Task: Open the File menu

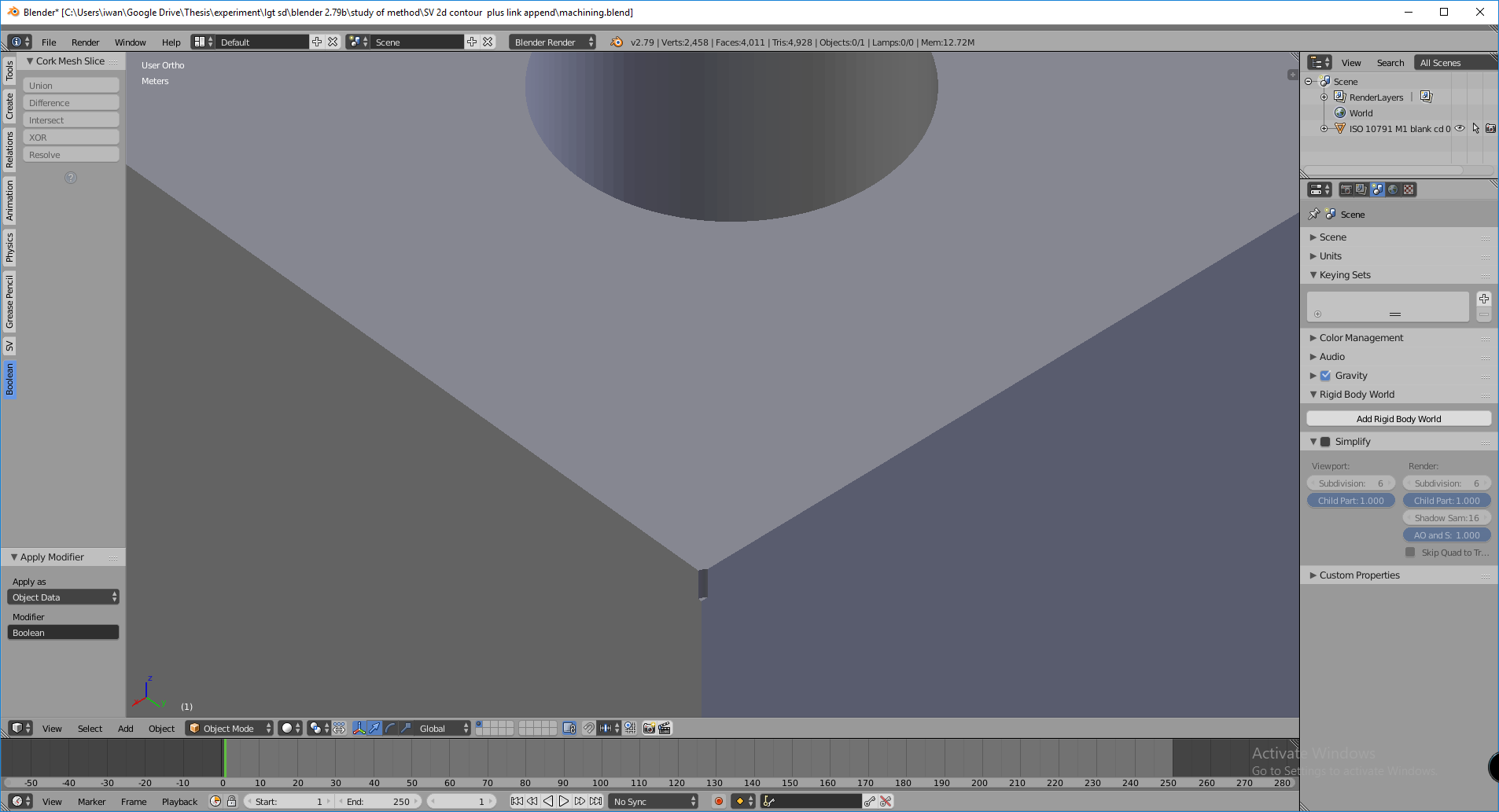Action: [49, 42]
